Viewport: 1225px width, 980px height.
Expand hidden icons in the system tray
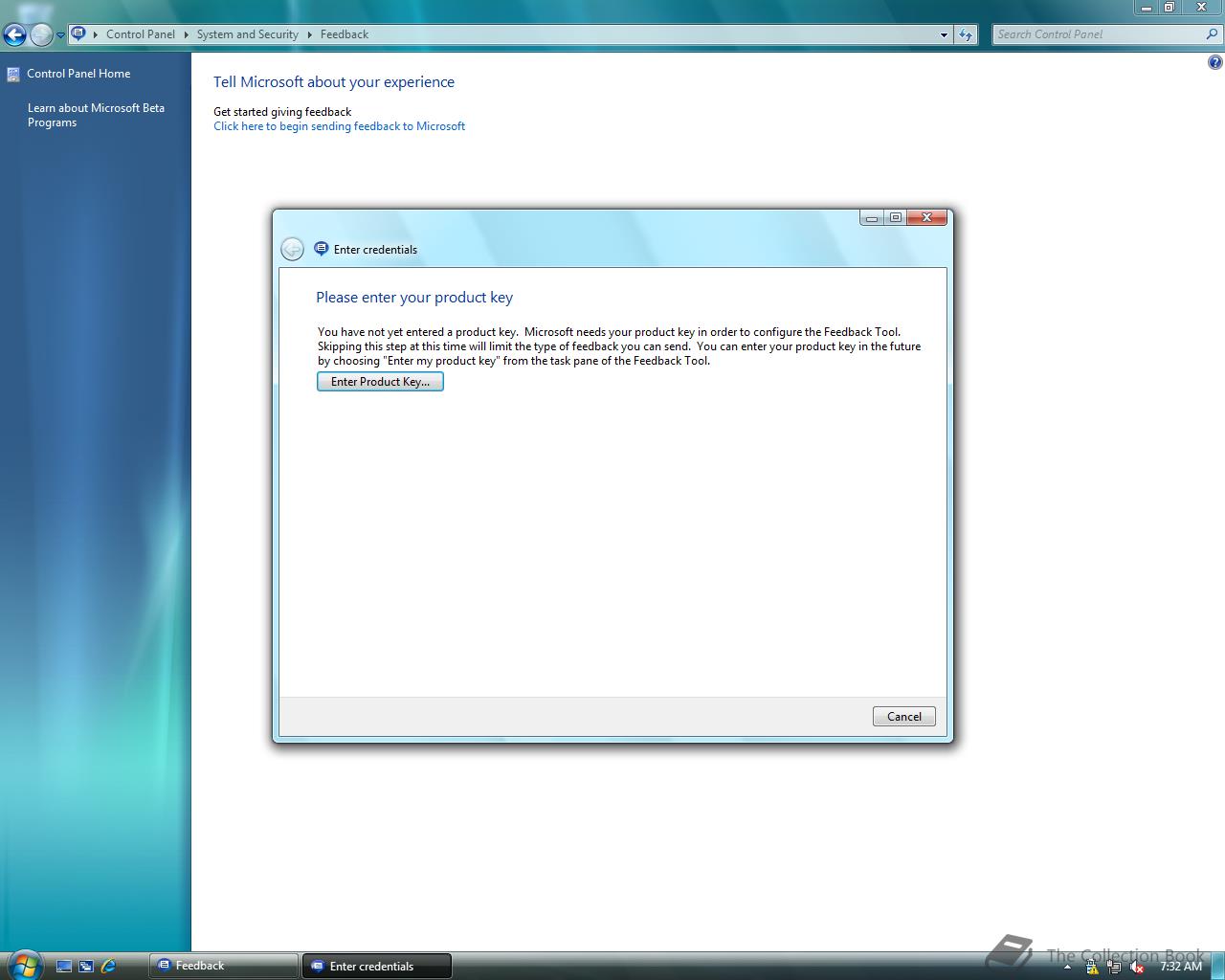coord(1067,968)
